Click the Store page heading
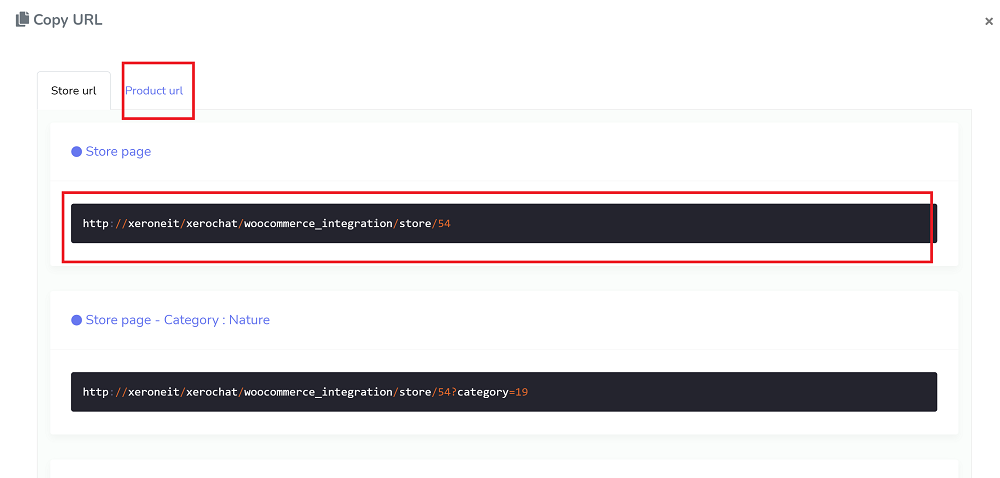Viewport: 1000px width, 478px height. coord(118,152)
